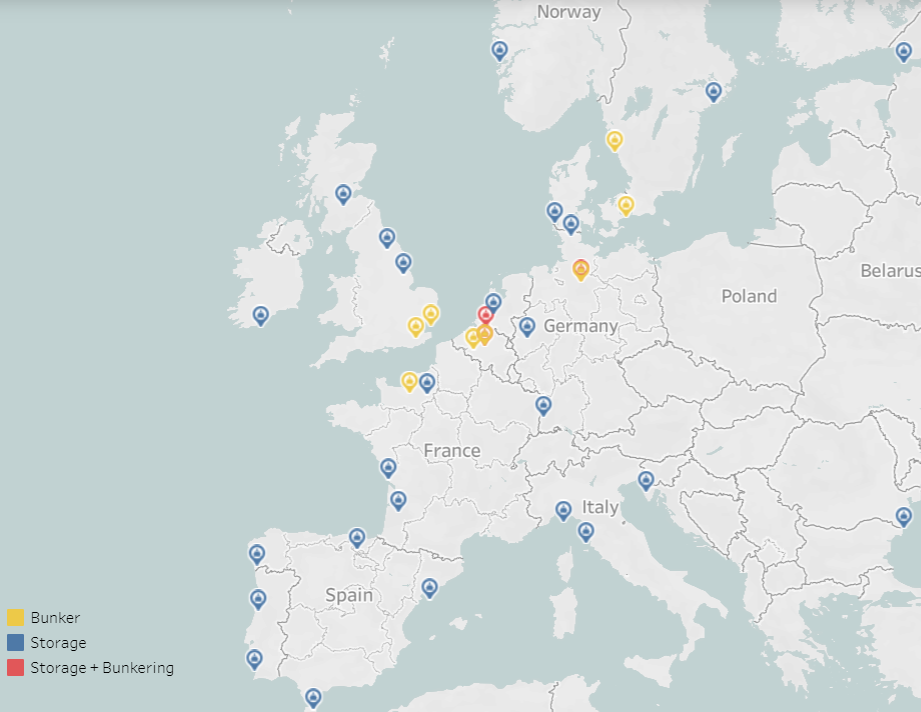921x712 pixels.
Task: Select the yellow bunker marker in Normandy, France
Action: (x=409, y=382)
